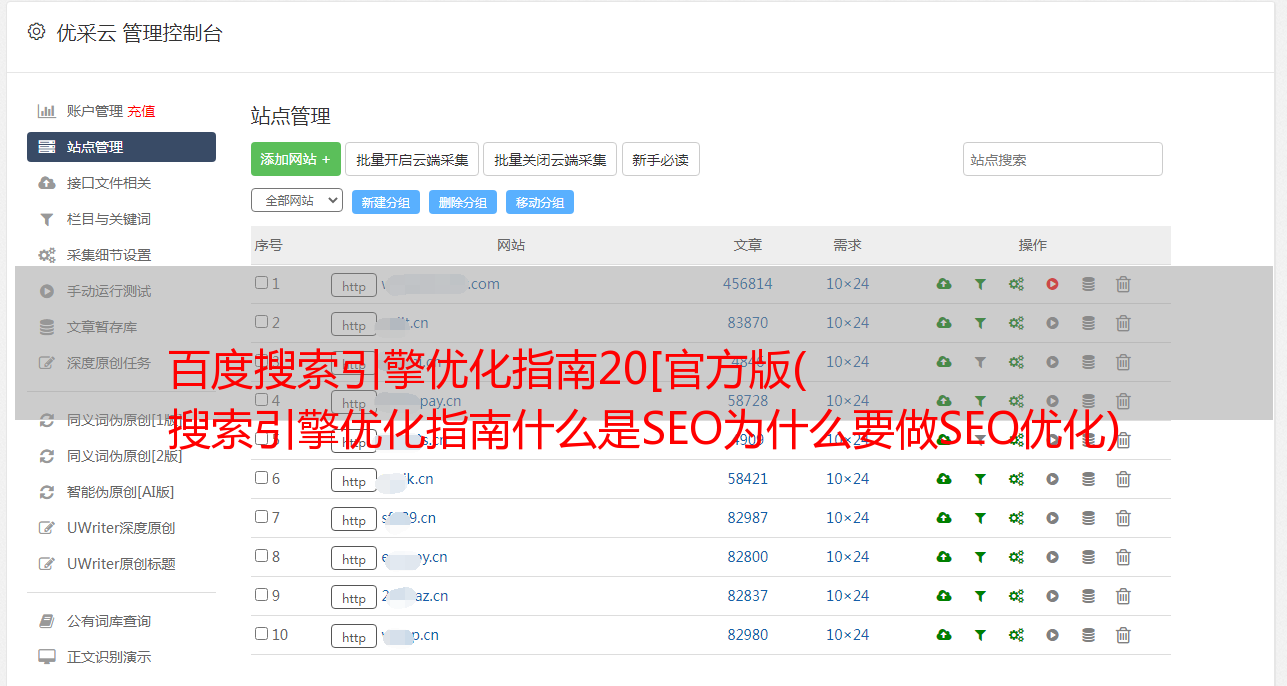Click cloud upload icon in row 8
1287x686 pixels.
tap(944, 557)
